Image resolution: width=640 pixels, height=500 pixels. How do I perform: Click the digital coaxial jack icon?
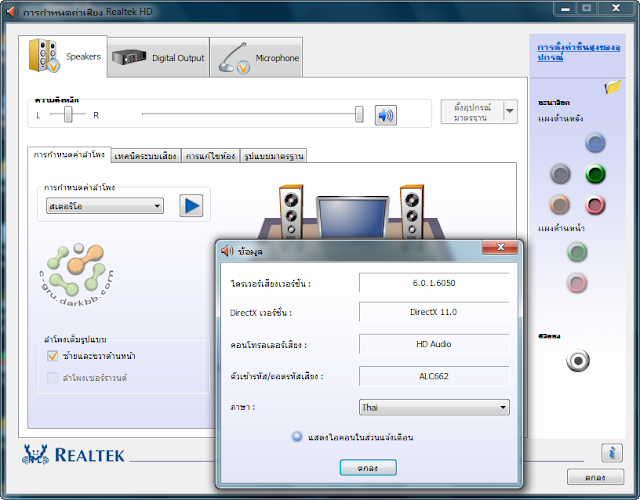pos(578,361)
